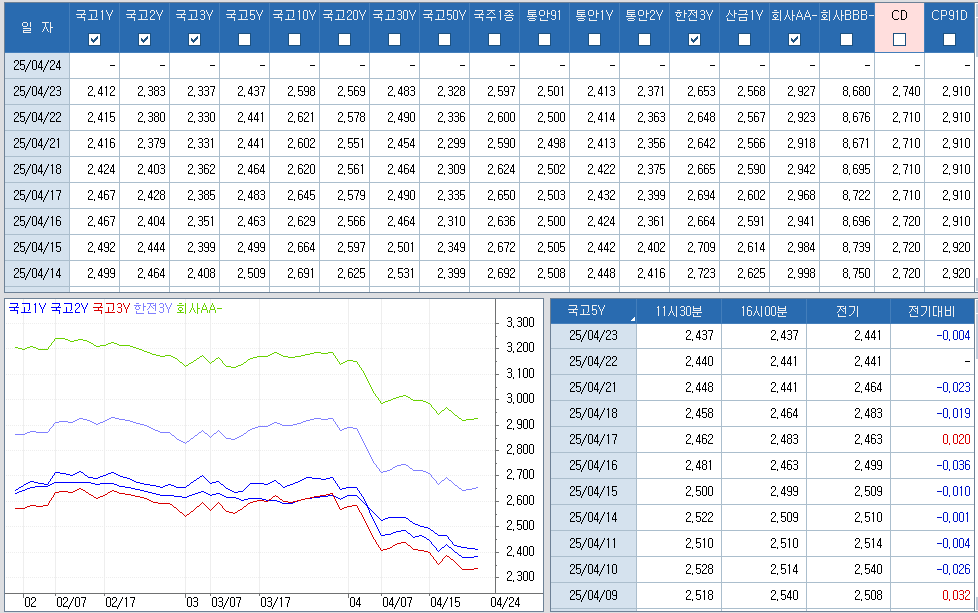Select the 25/04/23 row in top table
978x613 pixels.
pos(37,91)
